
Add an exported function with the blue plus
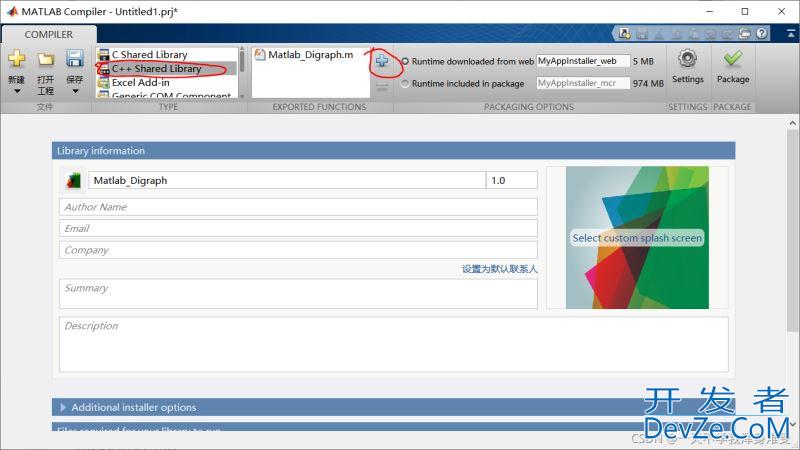pyautogui.click(x=382, y=61)
